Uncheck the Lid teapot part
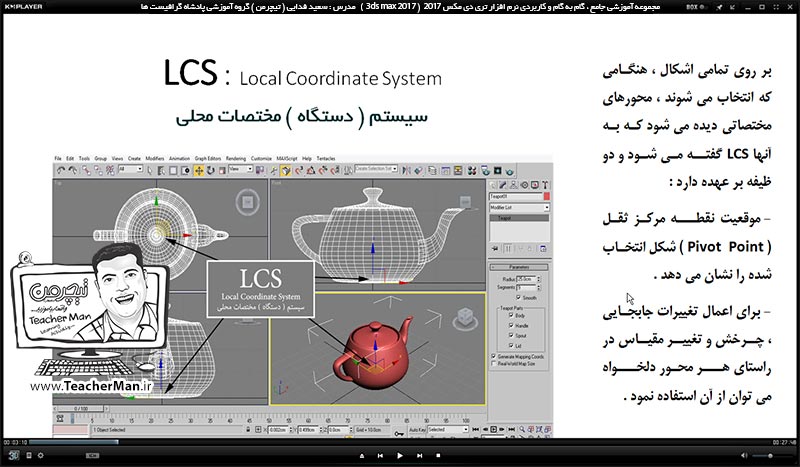 pyautogui.click(x=511, y=346)
